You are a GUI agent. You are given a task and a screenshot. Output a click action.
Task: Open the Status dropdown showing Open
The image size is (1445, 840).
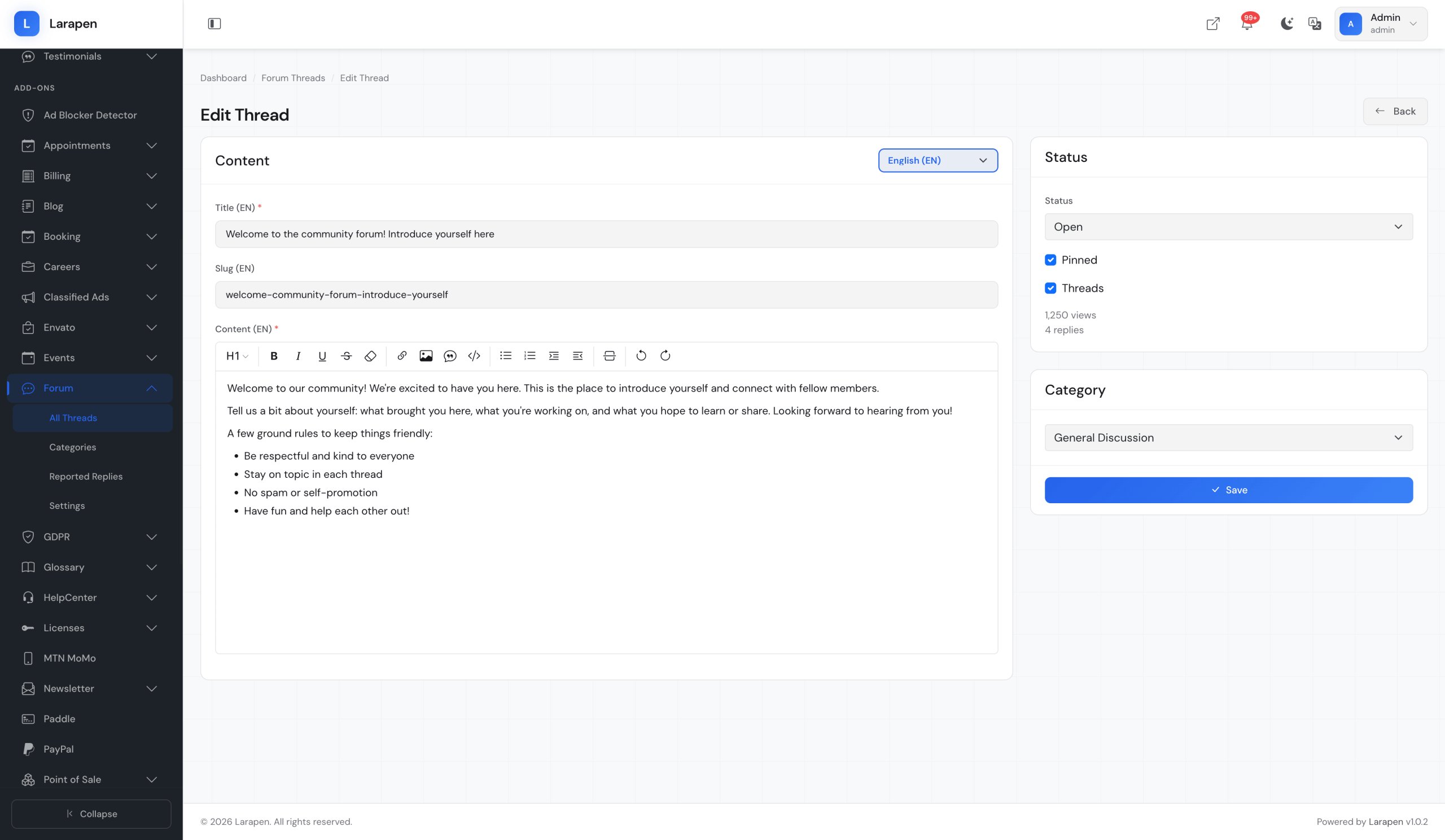click(x=1228, y=227)
